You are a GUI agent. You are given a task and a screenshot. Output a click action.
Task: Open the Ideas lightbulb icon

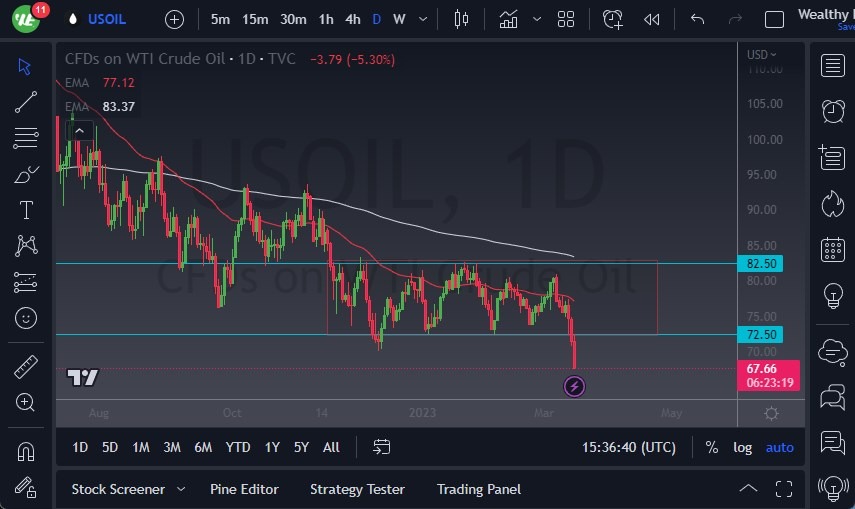tap(832, 296)
